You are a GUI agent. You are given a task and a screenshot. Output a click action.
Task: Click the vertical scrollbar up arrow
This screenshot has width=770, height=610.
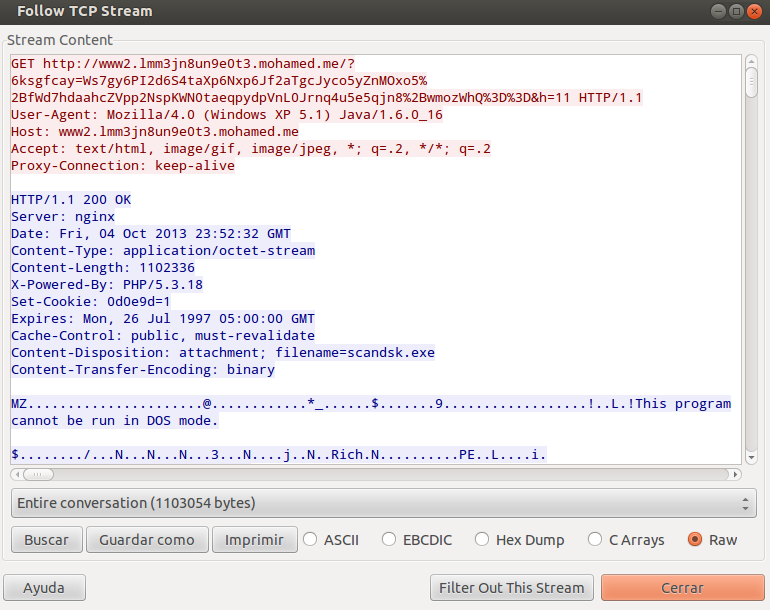click(751, 59)
